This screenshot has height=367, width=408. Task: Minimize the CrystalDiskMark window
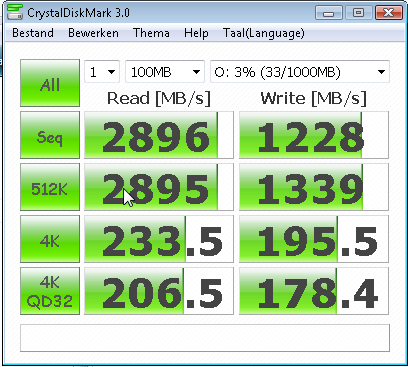329,13
